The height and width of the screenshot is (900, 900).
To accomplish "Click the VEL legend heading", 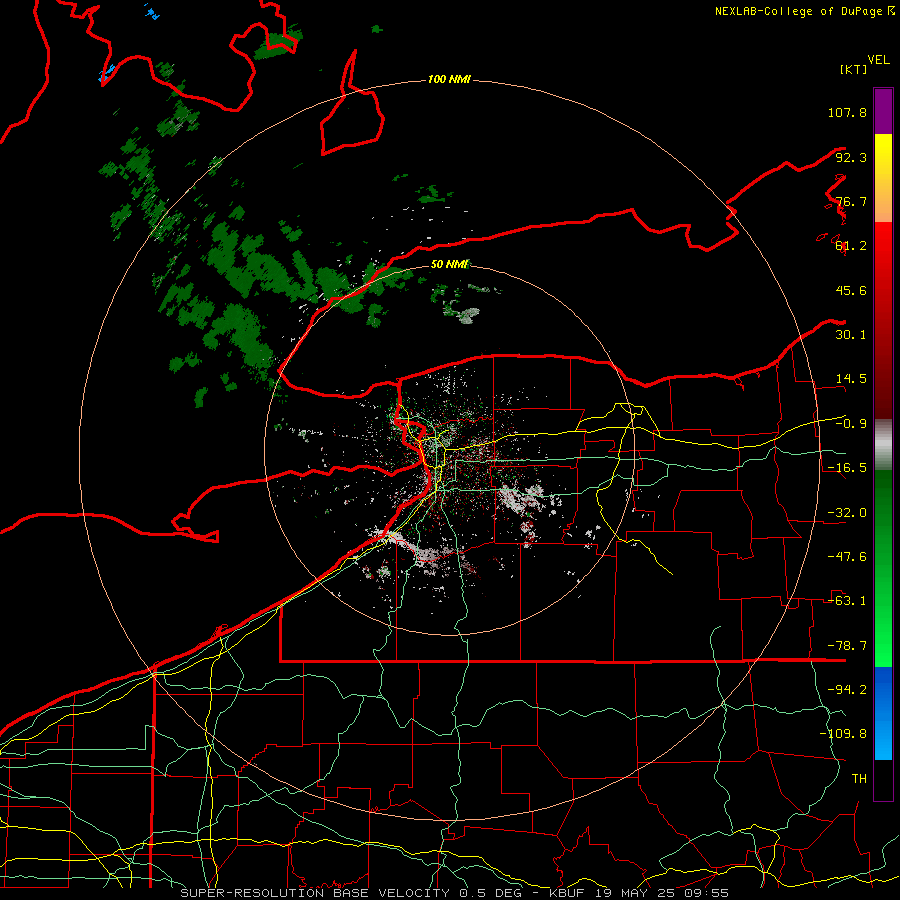I will coord(878,60).
